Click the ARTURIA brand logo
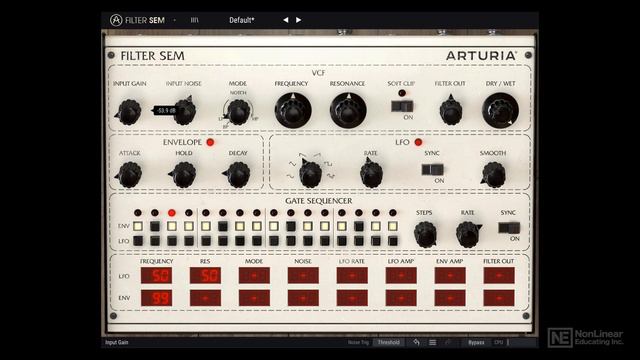The height and width of the screenshot is (360, 640). pos(481,56)
